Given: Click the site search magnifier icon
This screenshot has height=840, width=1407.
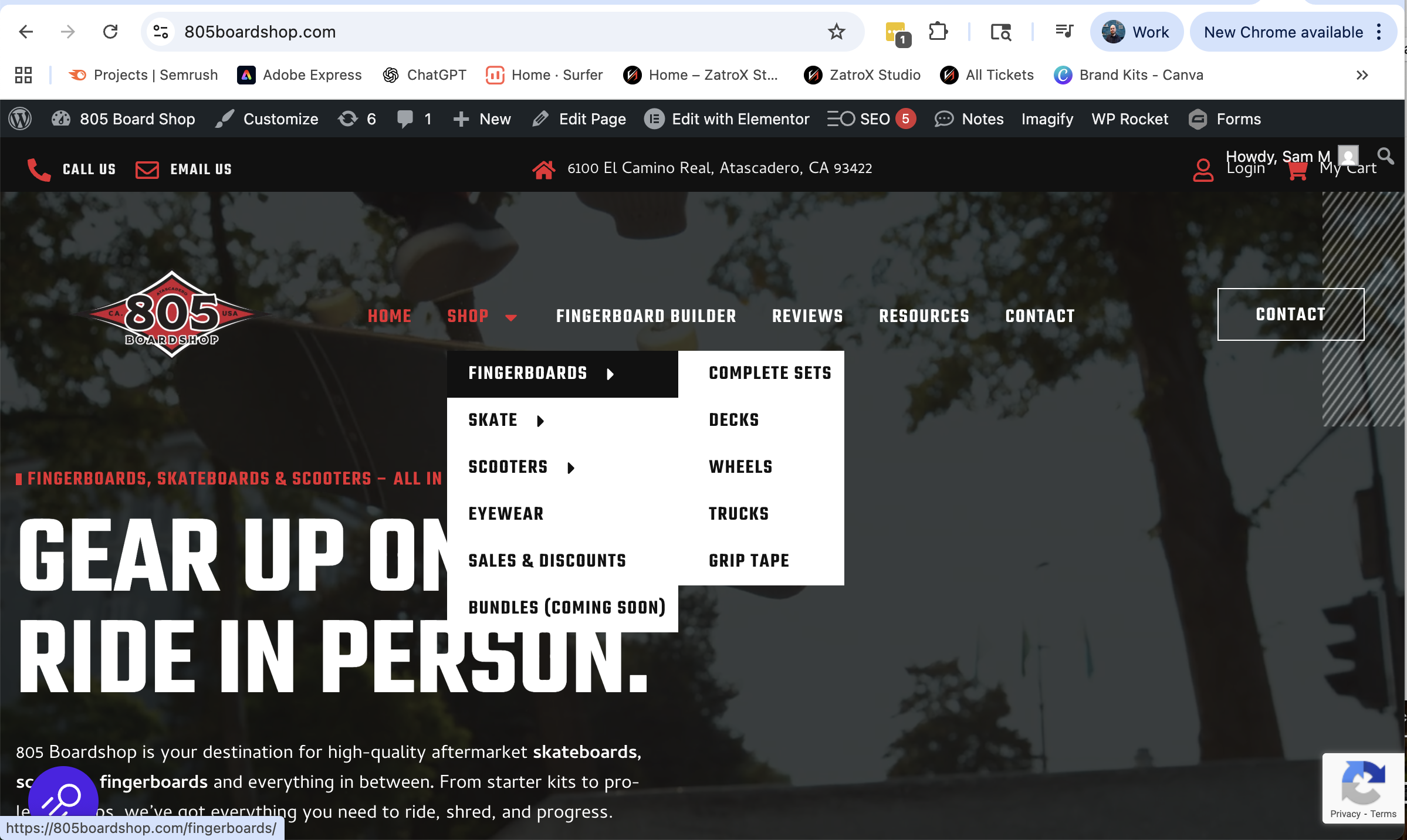Looking at the screenshot, I should 1385,156.
